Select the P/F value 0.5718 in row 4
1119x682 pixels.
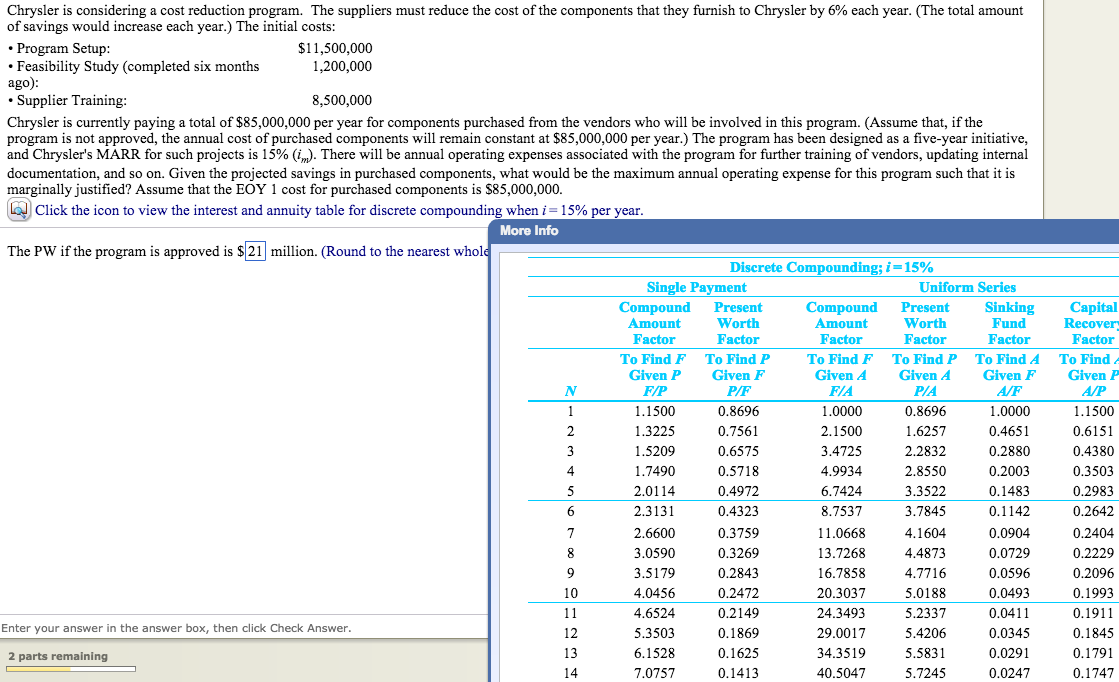(739, 471)
